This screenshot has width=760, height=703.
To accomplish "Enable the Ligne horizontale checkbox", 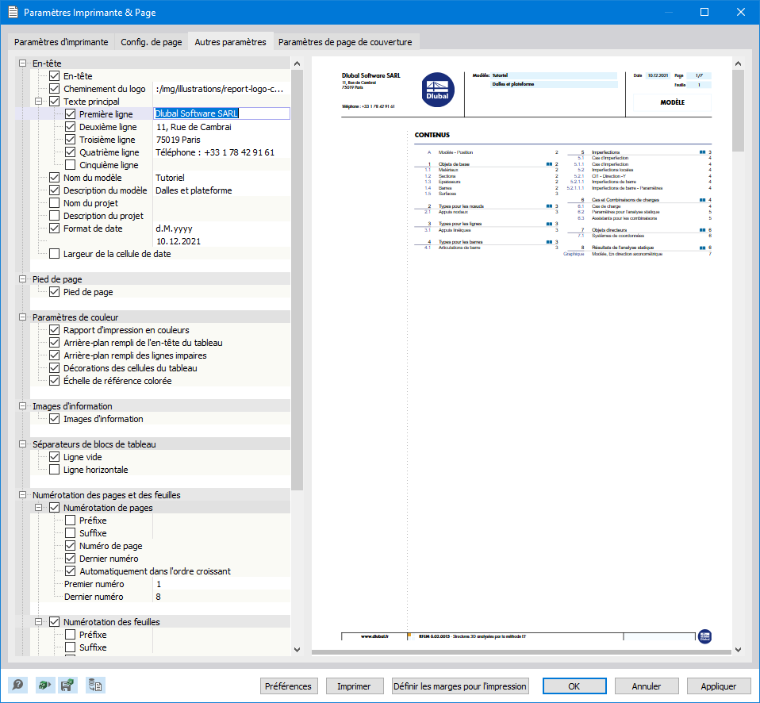I will pos(55,469).
